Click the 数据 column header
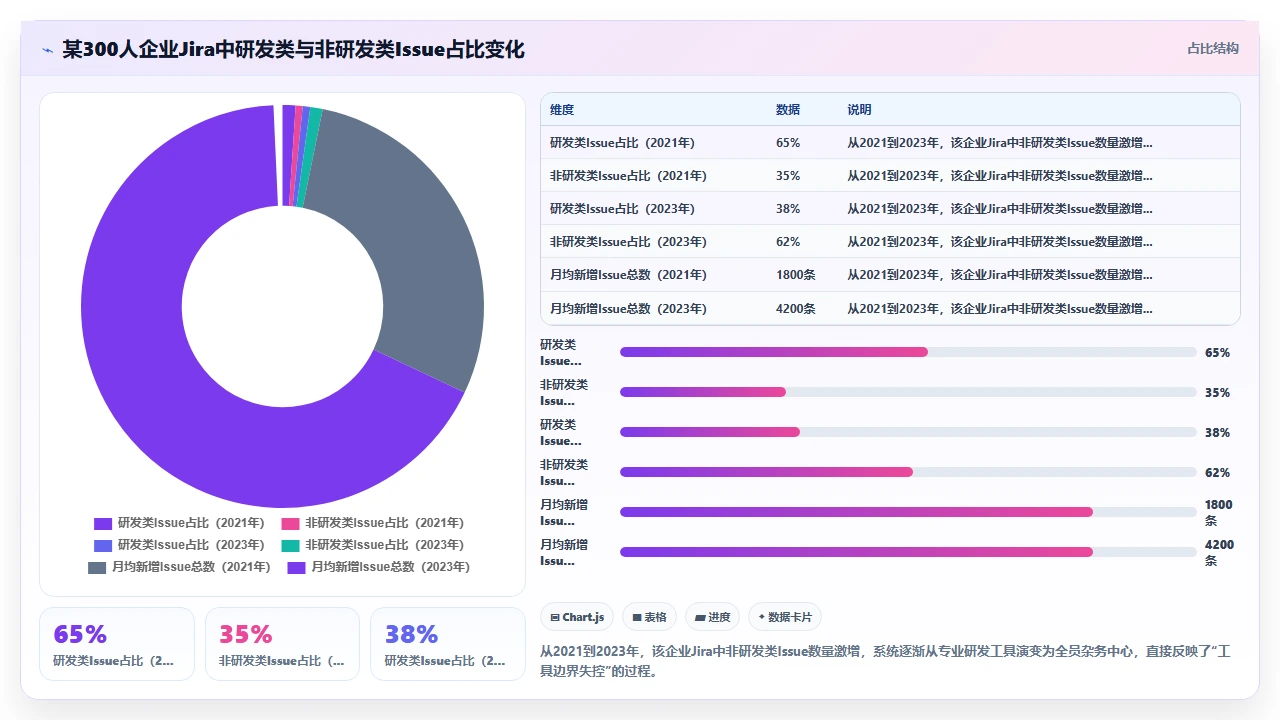The width and height of the screenshot is (1280, 720). tap(788, 110)
